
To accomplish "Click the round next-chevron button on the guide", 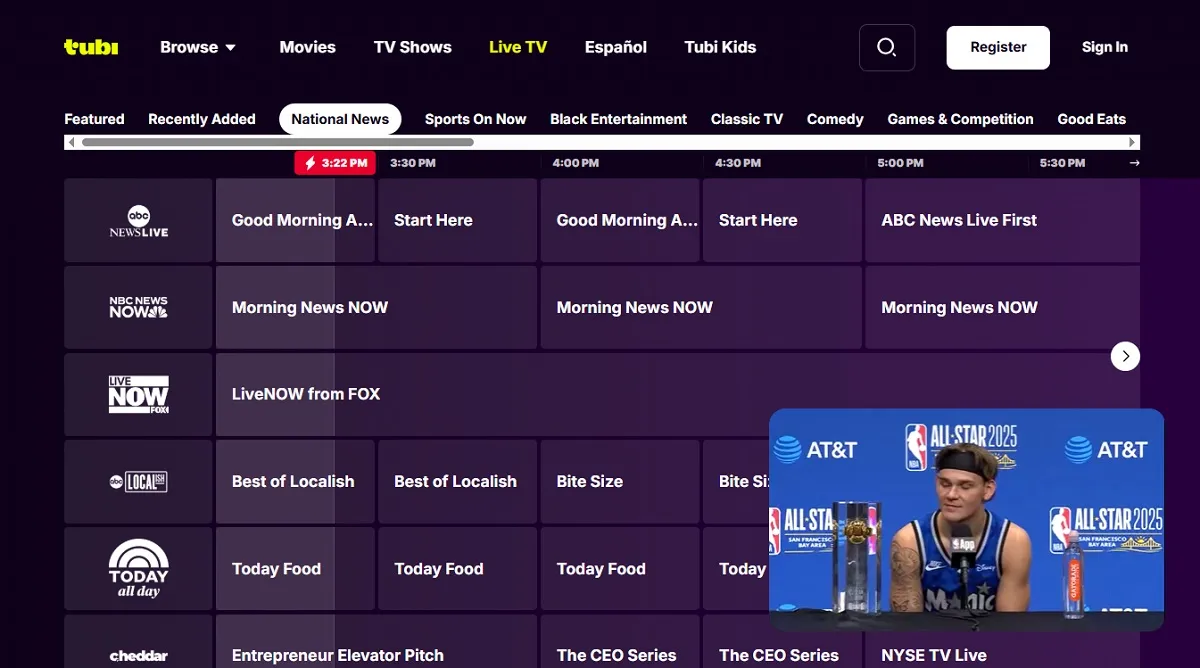I will tap(1125, 355).
